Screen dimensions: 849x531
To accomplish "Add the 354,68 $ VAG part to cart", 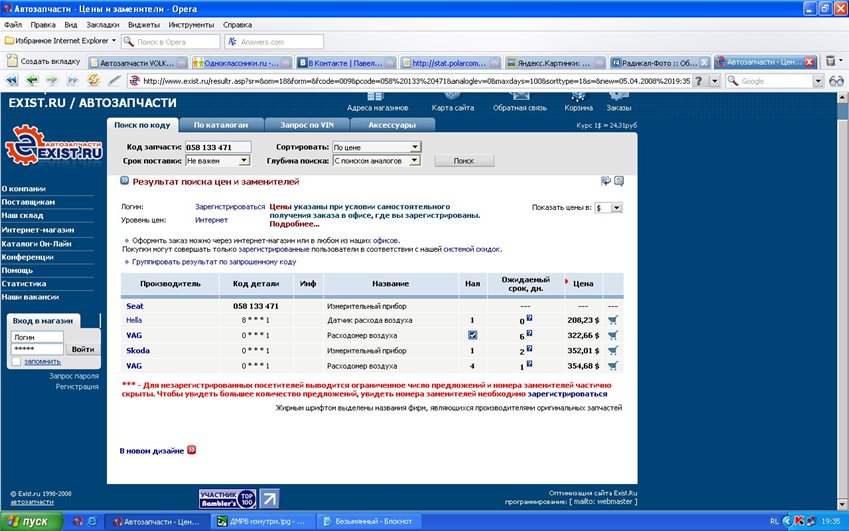I will click(x=612, y=365).
